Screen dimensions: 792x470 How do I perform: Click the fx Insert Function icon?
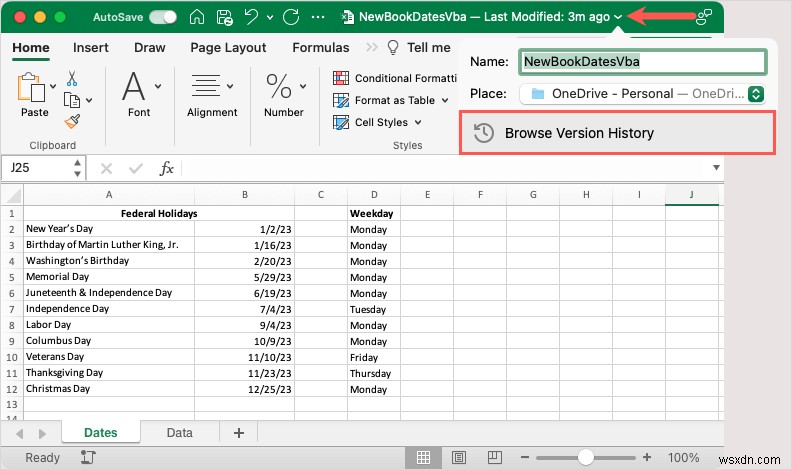pyautogui.click(x=167, y=168)
